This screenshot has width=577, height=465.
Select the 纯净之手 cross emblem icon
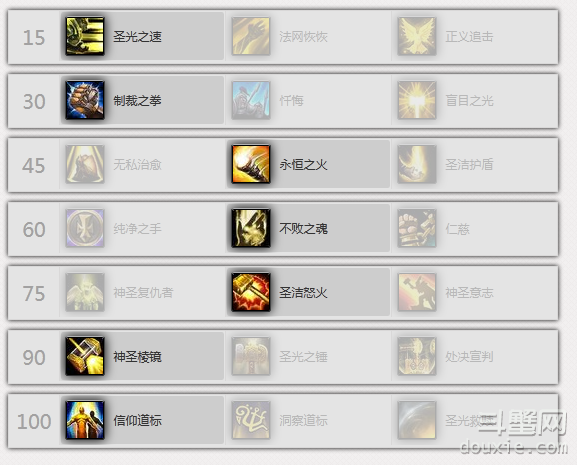coord(85,228)
